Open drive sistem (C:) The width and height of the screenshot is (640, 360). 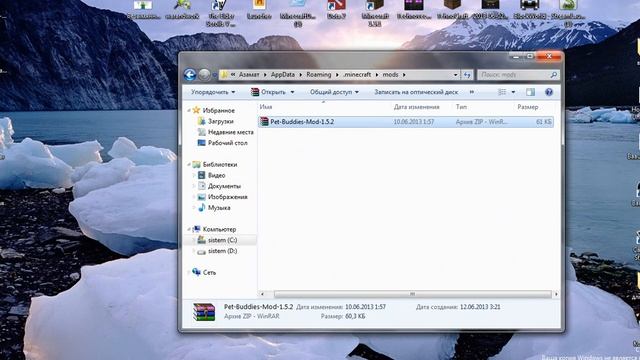(x=222, y=240)
